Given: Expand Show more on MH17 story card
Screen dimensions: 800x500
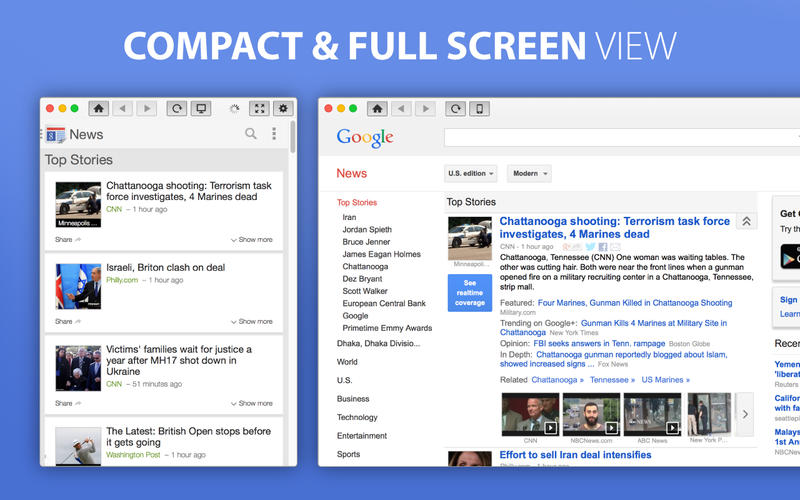Looking at the screenshot, I should [x=252, y=403].
